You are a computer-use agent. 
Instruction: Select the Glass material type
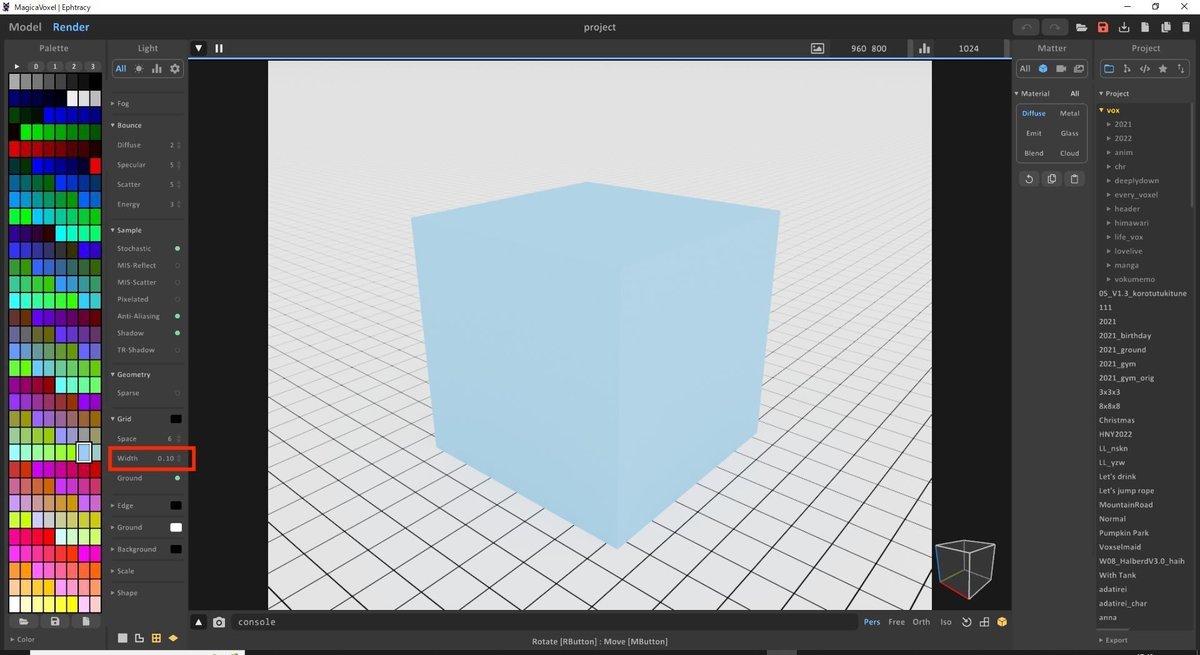pos(1070,133)
